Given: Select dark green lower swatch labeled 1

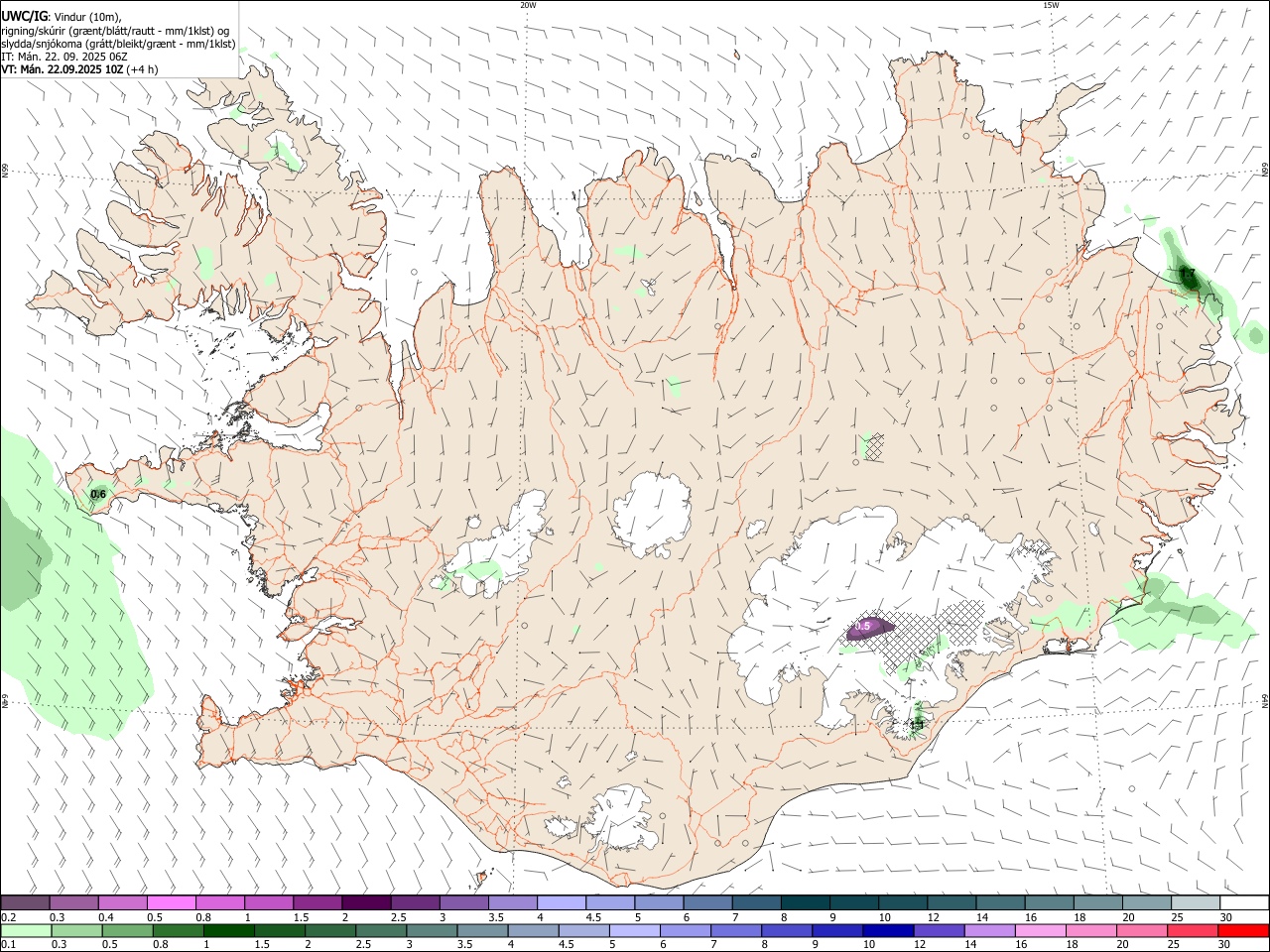Looking at the screenshot, I should pos(228,930).
